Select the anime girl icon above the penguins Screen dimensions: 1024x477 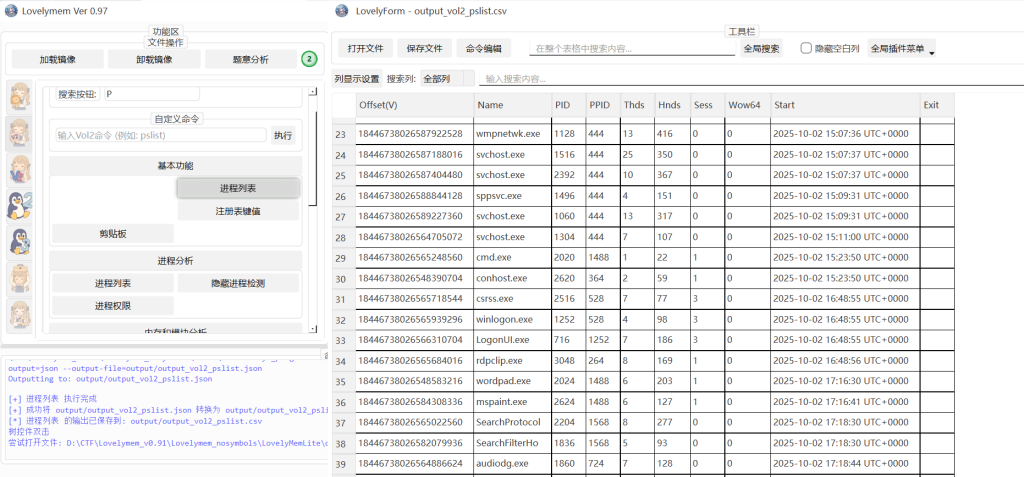click(x=20, y=169)
